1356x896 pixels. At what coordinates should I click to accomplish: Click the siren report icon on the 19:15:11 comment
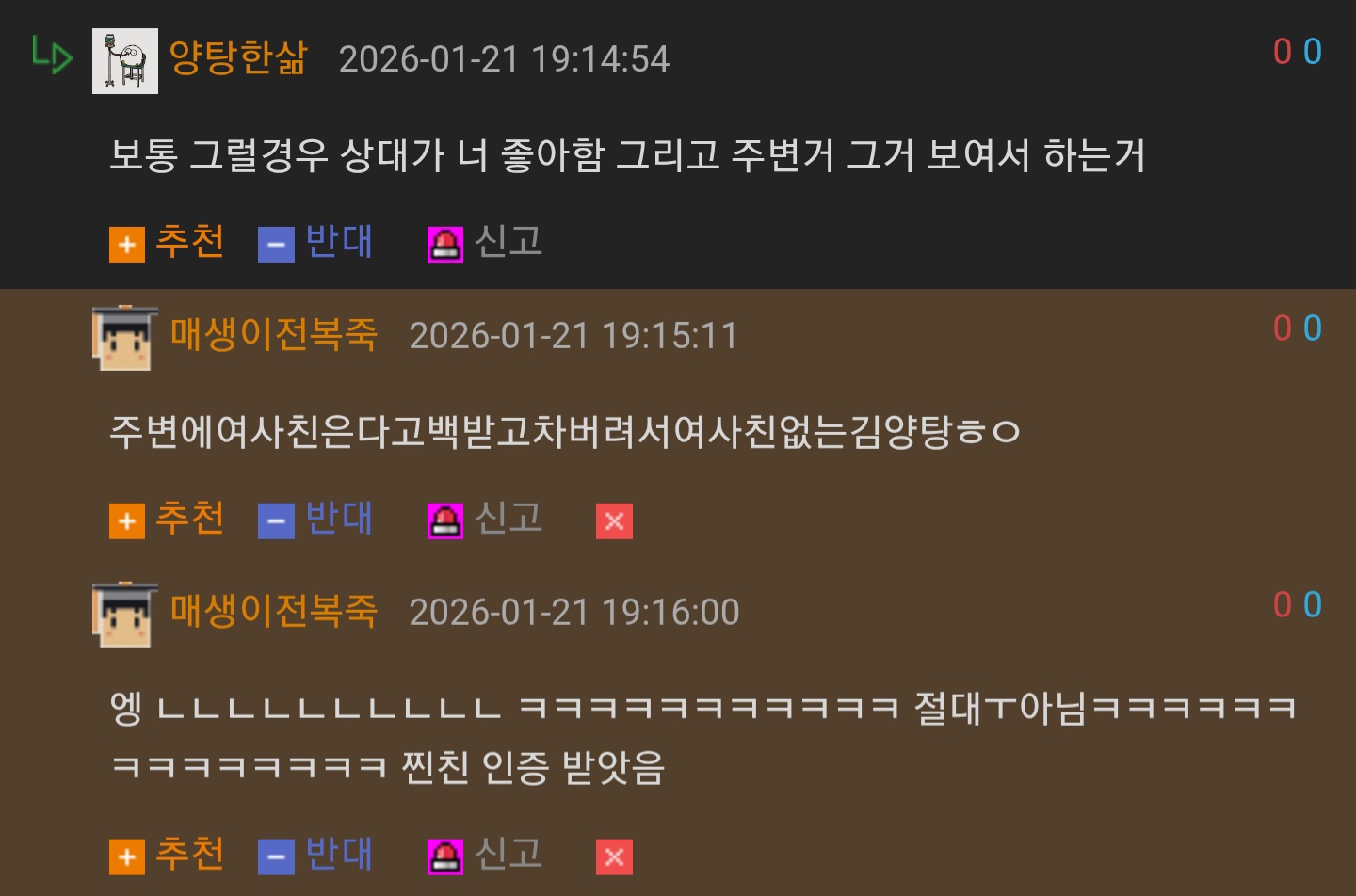445,521
